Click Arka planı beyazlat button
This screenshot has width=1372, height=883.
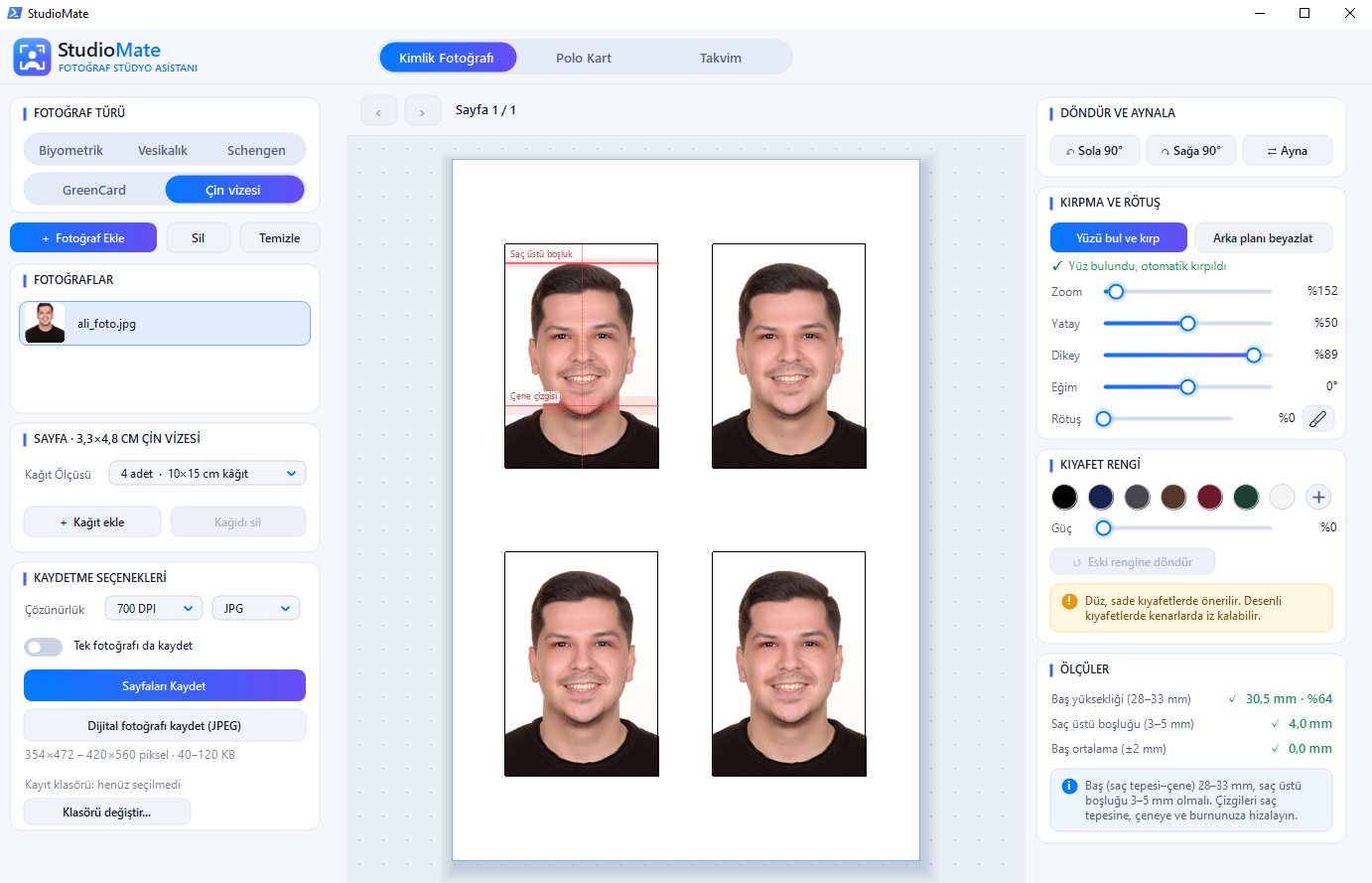(x=1263, y=237)
